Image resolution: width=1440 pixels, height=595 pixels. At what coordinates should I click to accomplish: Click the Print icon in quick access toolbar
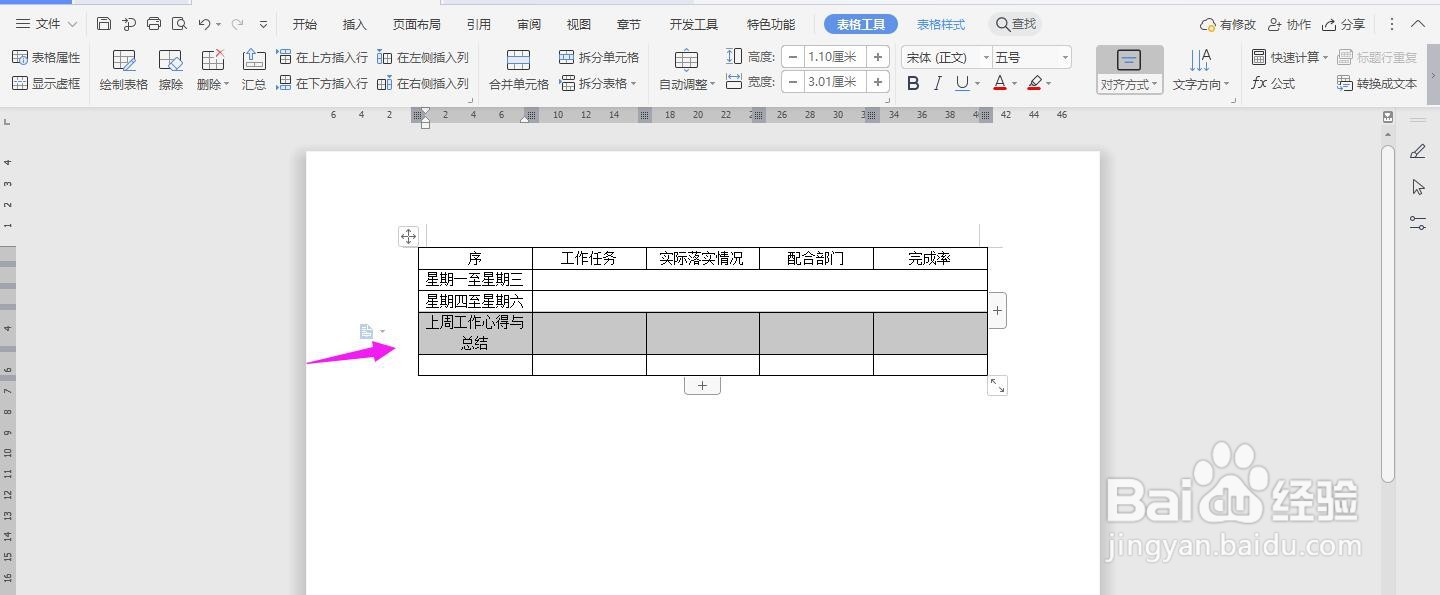pyautogui.click(x=154, y=24)
